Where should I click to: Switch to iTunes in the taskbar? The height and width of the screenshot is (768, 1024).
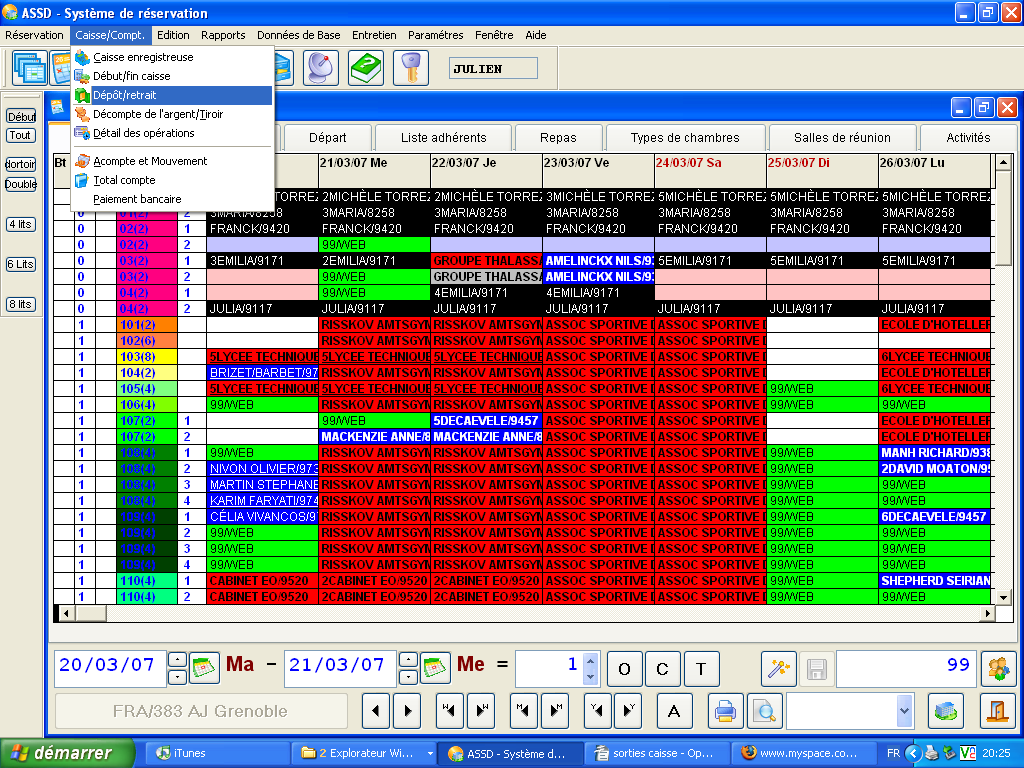tap(216, 753)
